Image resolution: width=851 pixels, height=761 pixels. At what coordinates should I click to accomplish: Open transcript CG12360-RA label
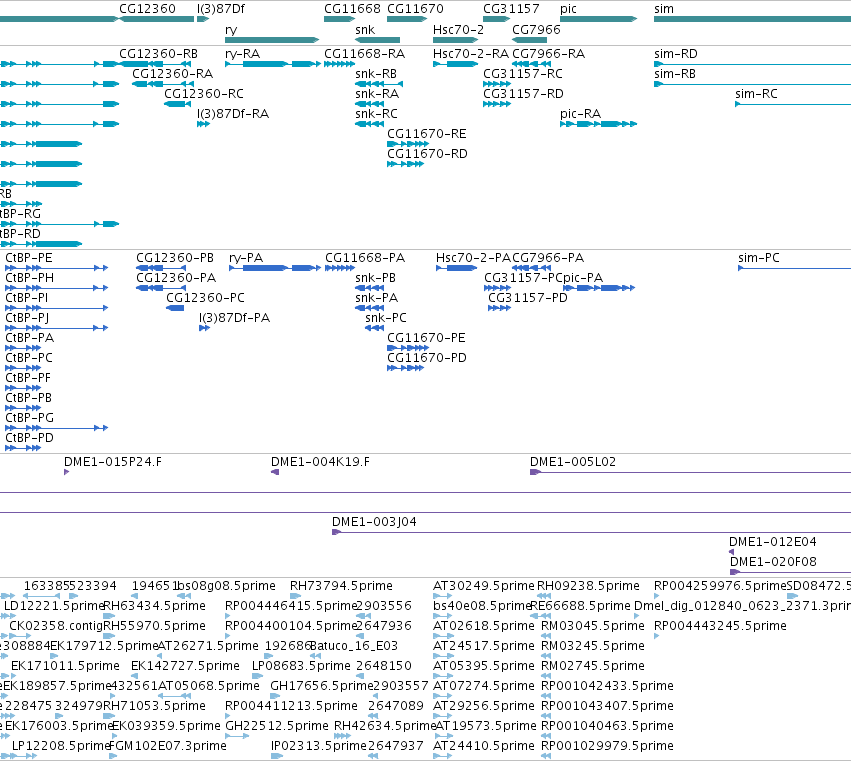[173, 74]
